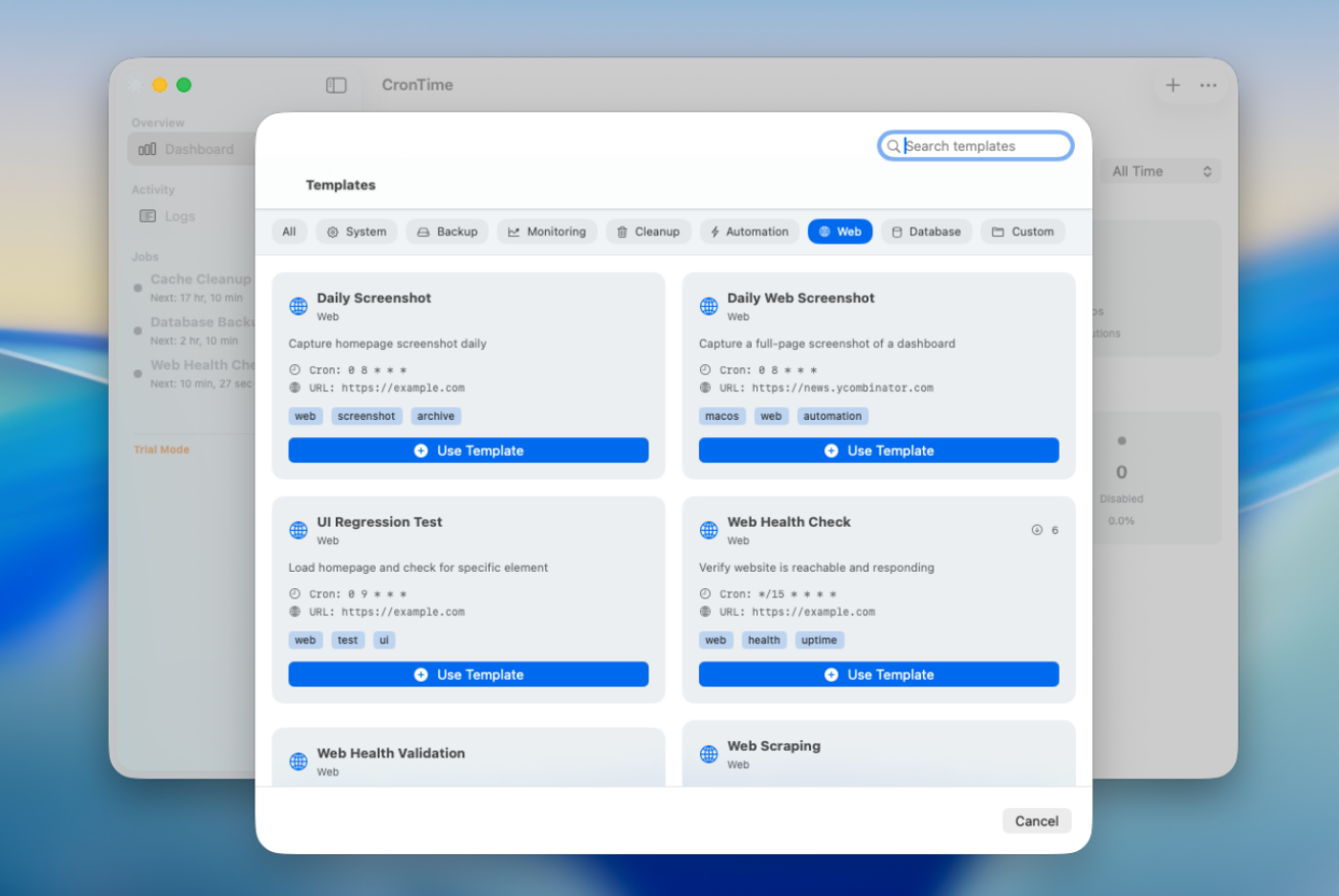Open the All Time period dropdown

1160,171
